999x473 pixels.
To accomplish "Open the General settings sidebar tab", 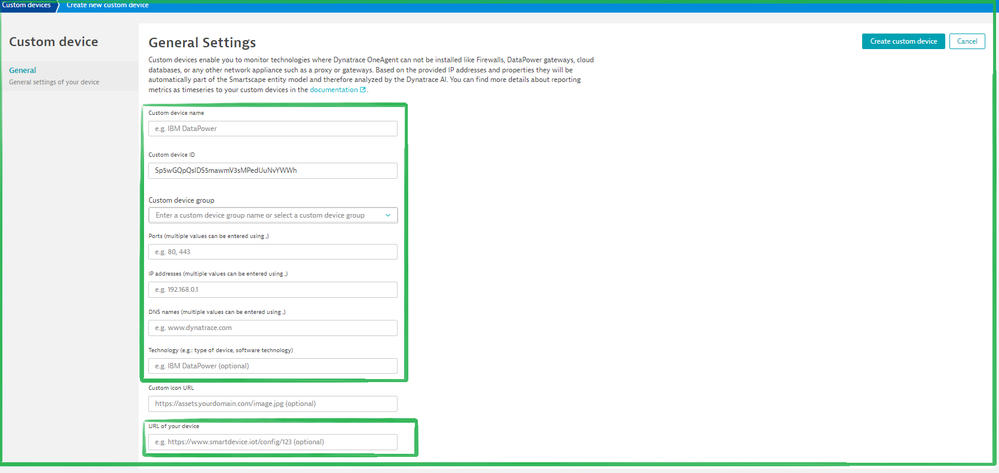I will [x=22, y=71].
